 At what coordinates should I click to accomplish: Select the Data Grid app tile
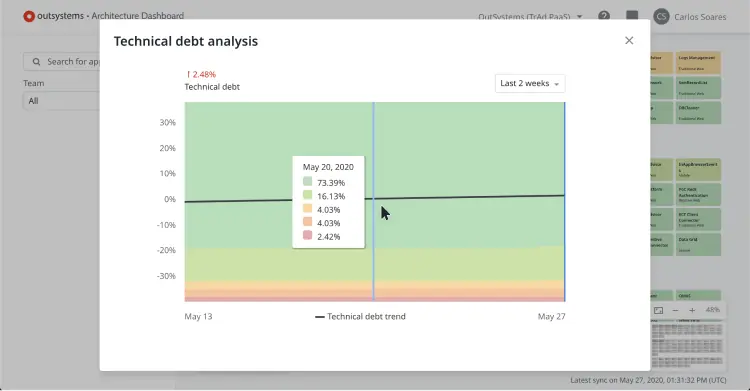[698, 244]
